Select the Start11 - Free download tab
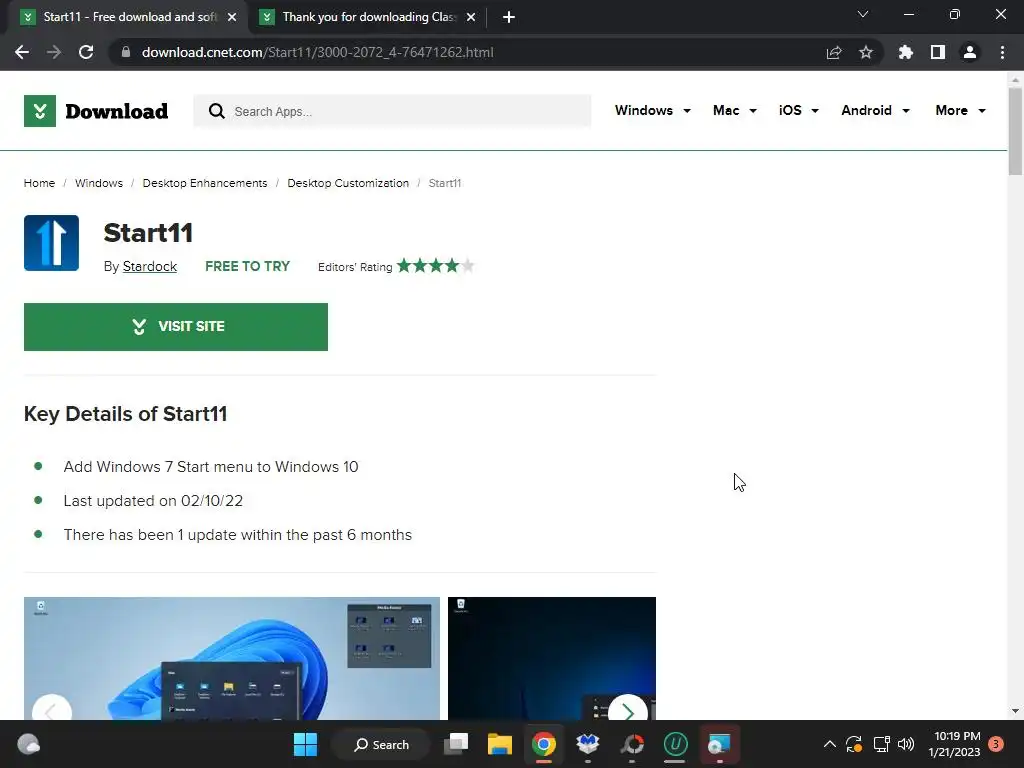Image resolution: width=1024 pixels, height=768 pixels. tap(129, 17)
